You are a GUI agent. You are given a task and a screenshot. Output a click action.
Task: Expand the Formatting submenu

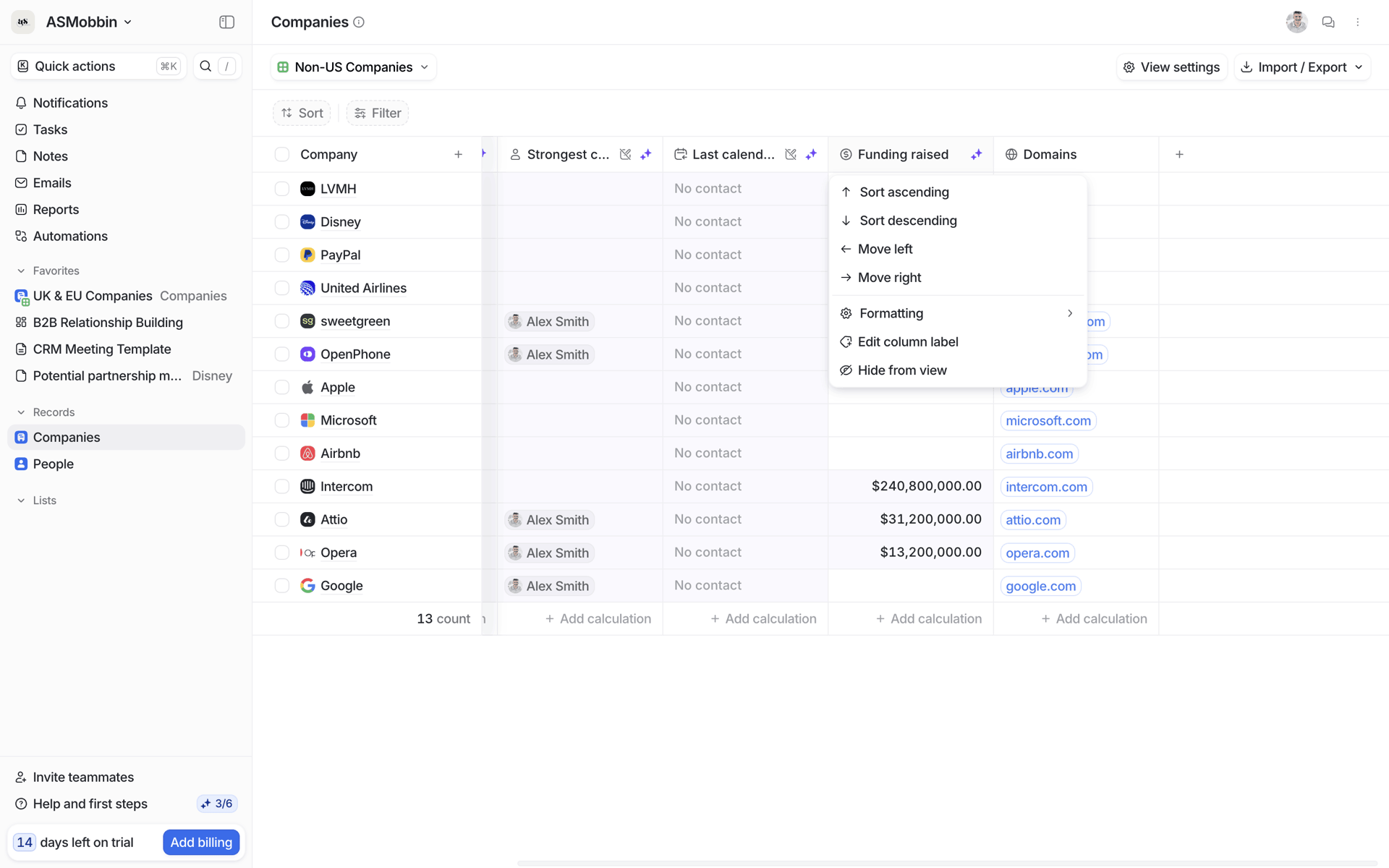(957, 313)
